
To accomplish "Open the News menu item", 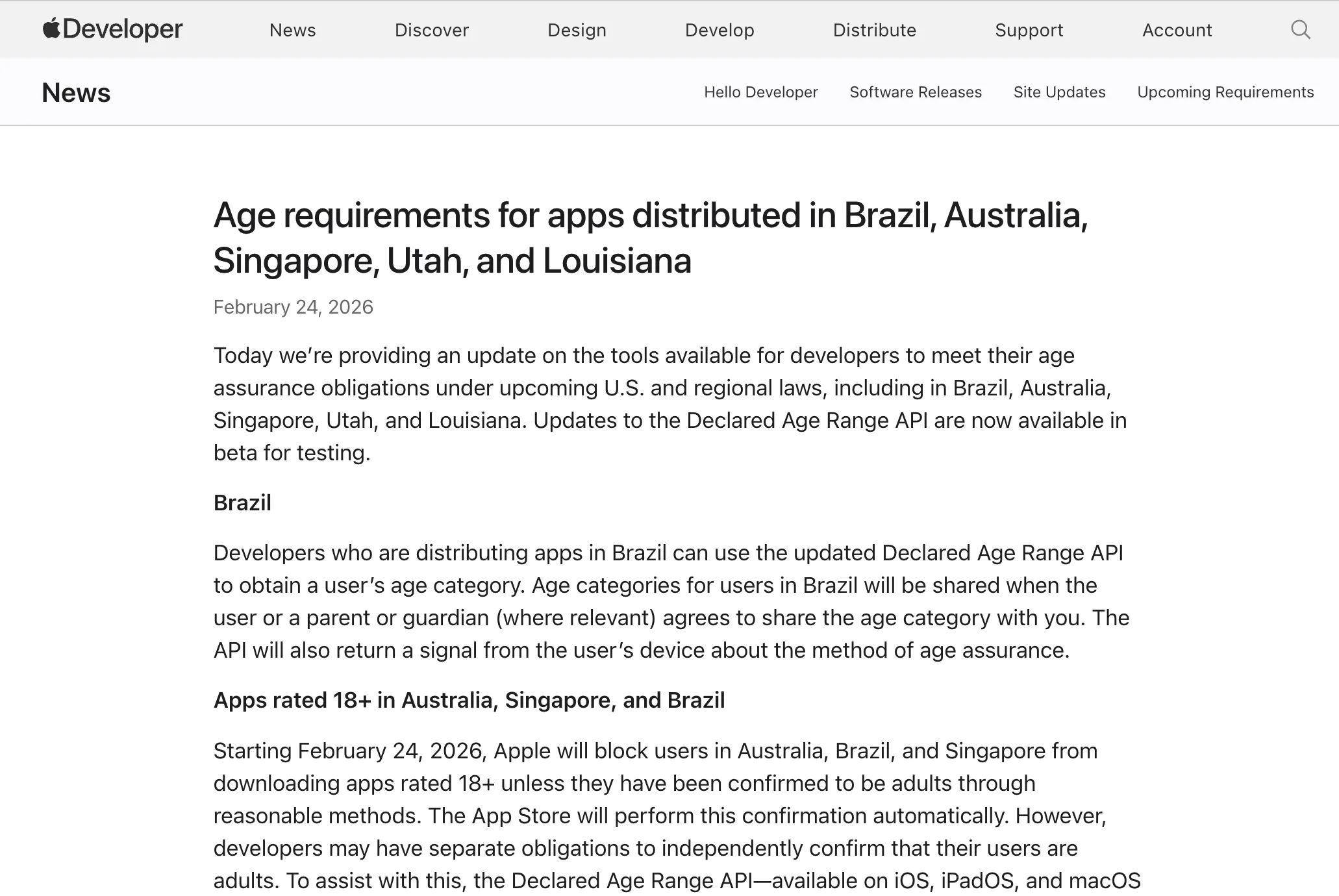I will pos(292,31).
